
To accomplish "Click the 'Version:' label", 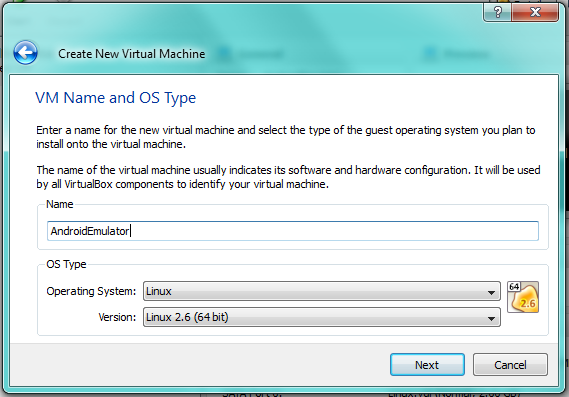I will 117,317.
